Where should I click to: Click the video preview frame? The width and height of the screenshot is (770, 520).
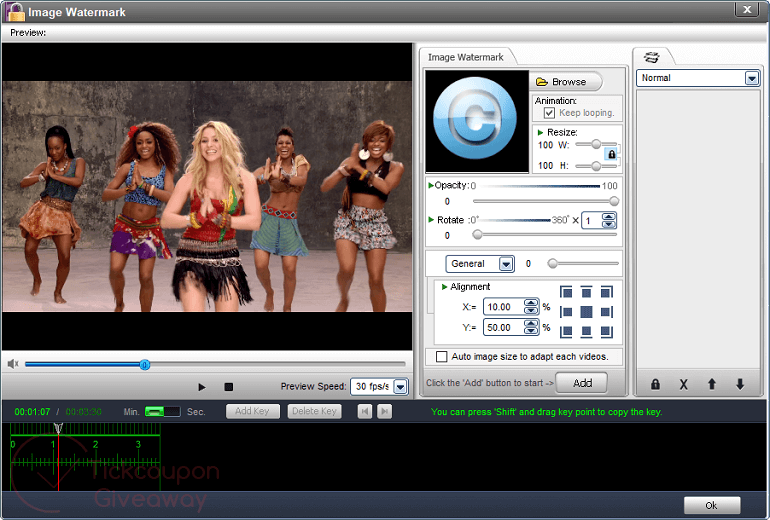click(x=207, y=196)
